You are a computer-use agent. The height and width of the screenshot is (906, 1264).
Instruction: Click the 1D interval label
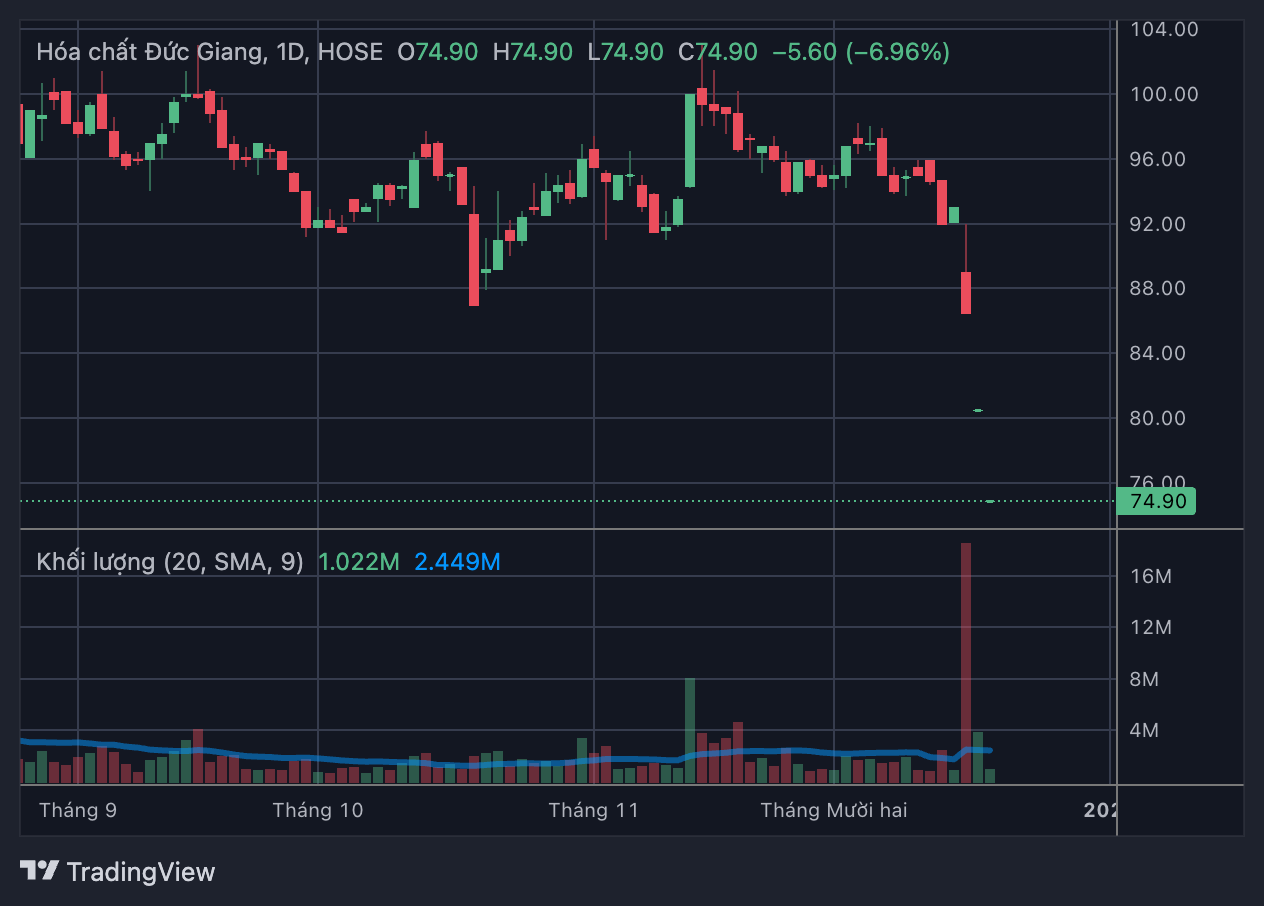[292, 52]
